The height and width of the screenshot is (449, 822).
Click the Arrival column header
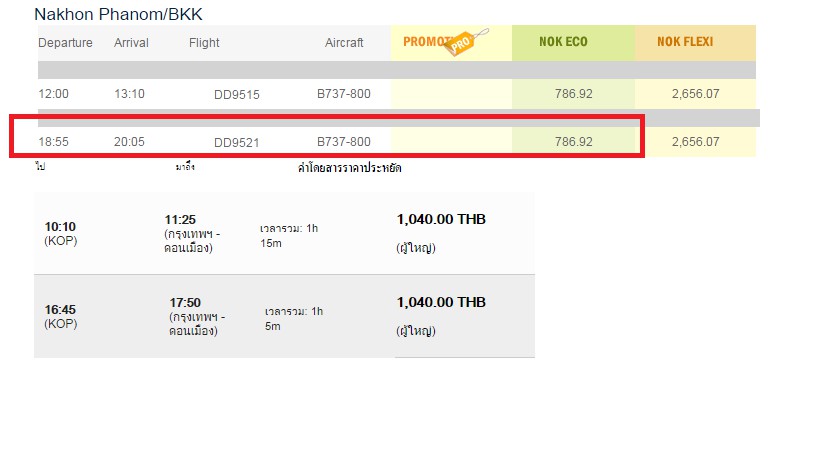[x=131, y=43]
